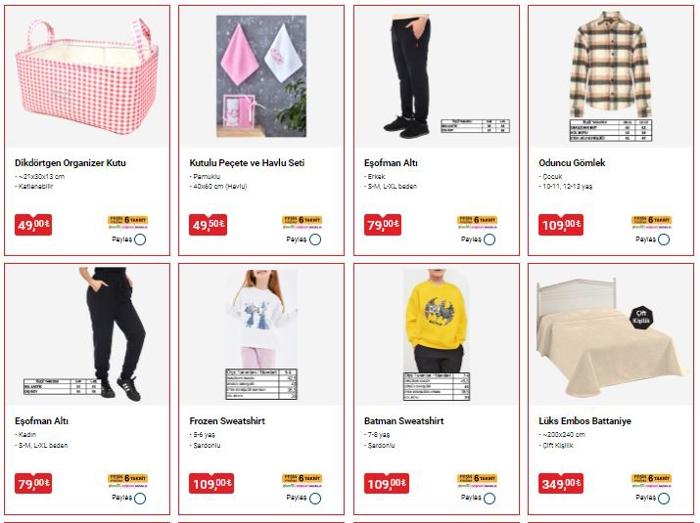Viewport: 700px width, 523px height.
Task: Open the women's Eşofman Altı title (Kadın)
Action: tap(42, 421)
